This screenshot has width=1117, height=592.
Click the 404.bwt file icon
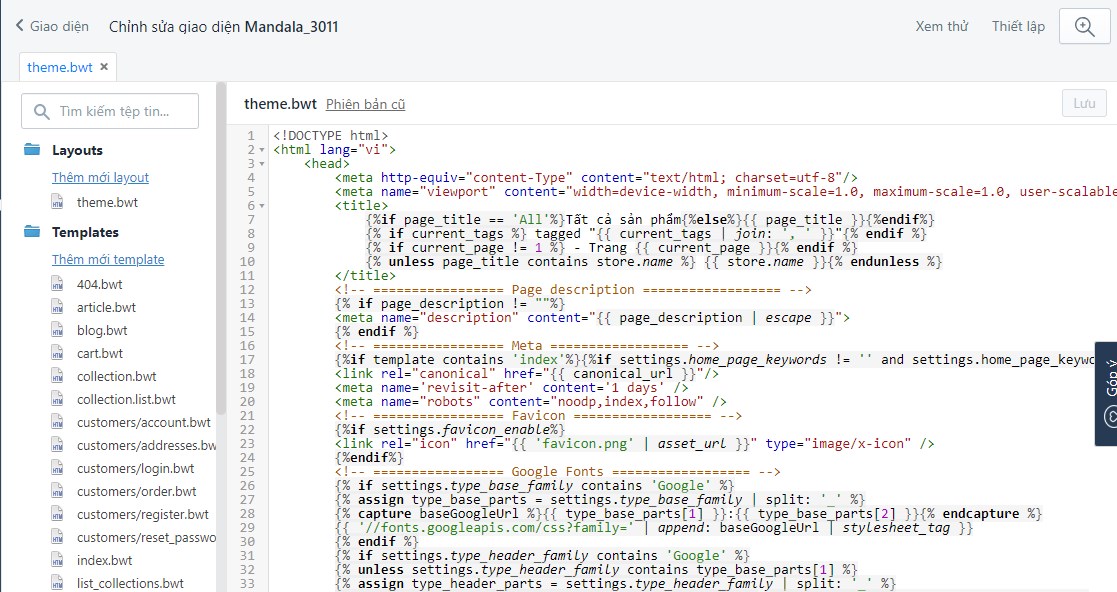point(58,284)
